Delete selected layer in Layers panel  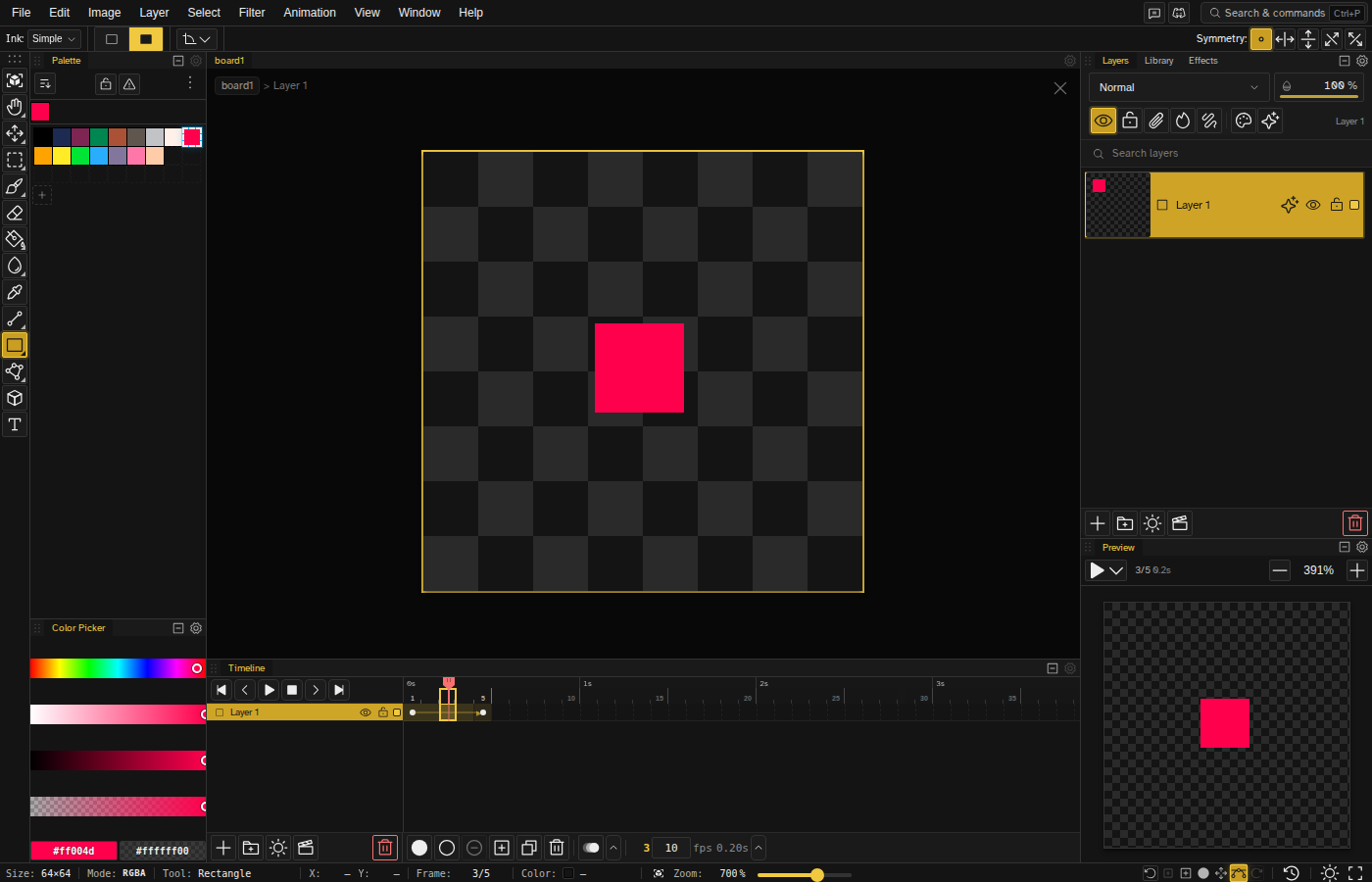tap(1354, 523)
